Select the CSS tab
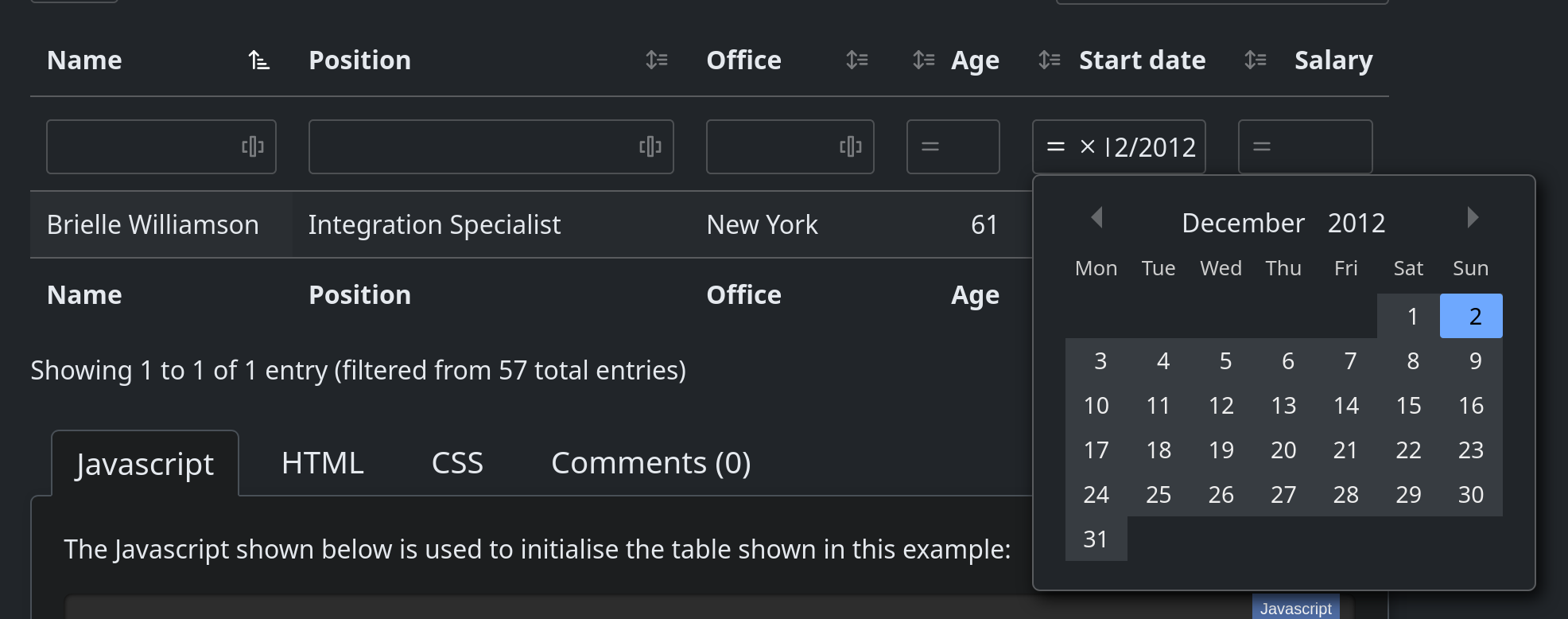Viewport: 1568px width, 619px height. 457,463
